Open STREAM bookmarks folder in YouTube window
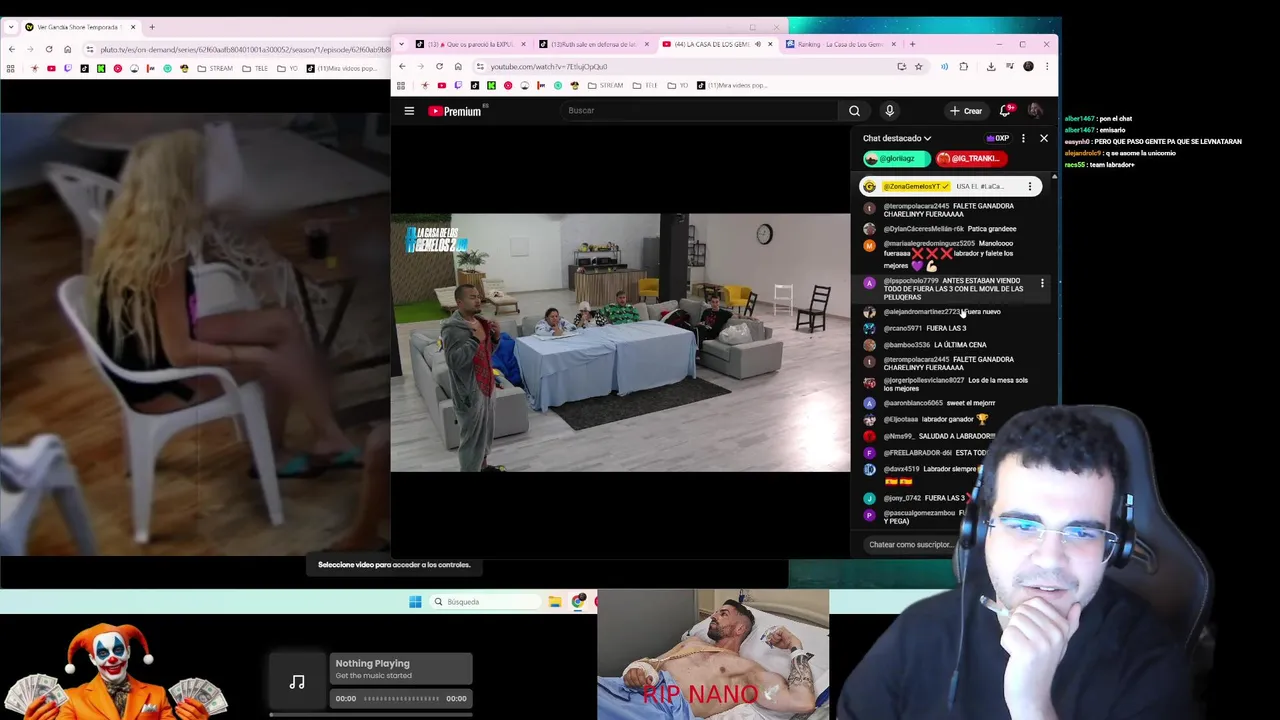1280x720 pixels. (x=604, y=86)
